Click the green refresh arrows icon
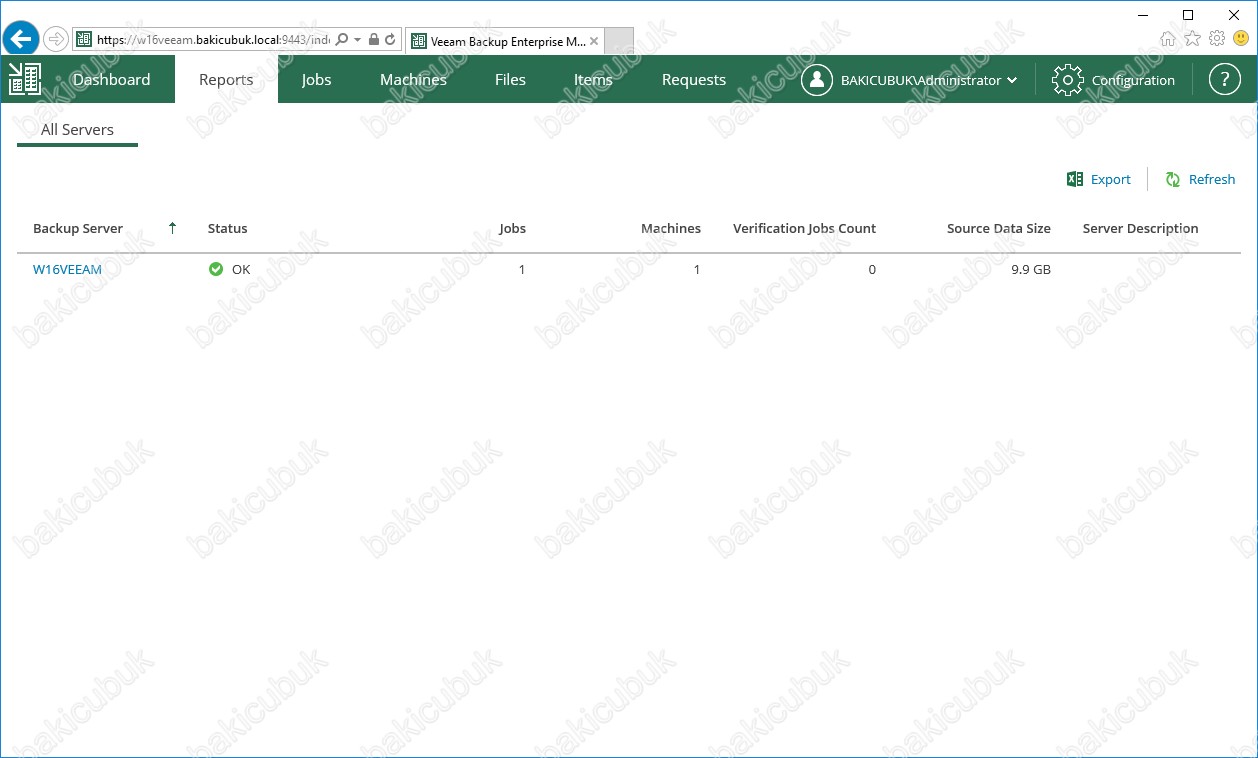 tap(1173, 179)
